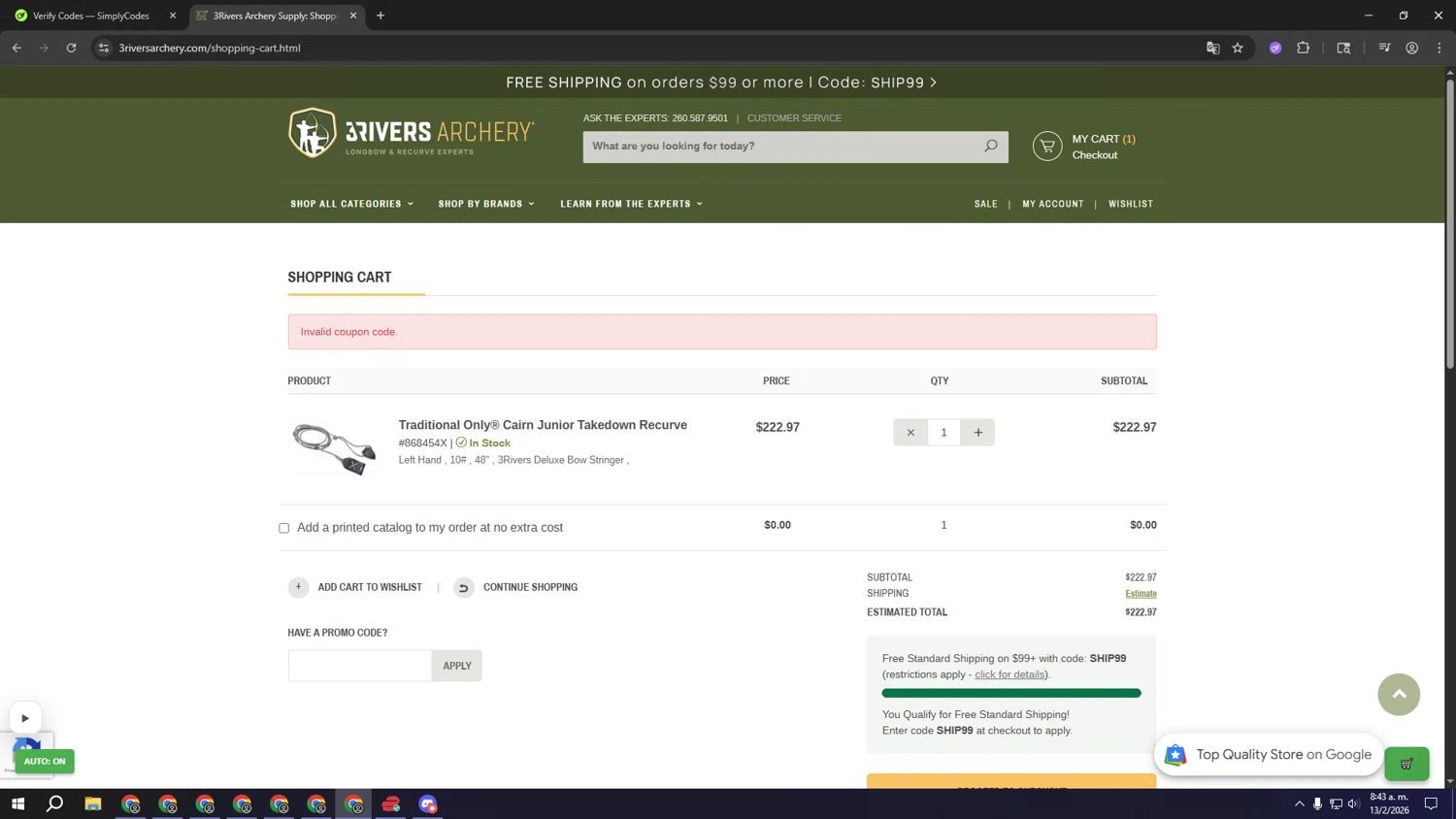Click the Estimate shipping link
1456x819 pixels.
1141,594
